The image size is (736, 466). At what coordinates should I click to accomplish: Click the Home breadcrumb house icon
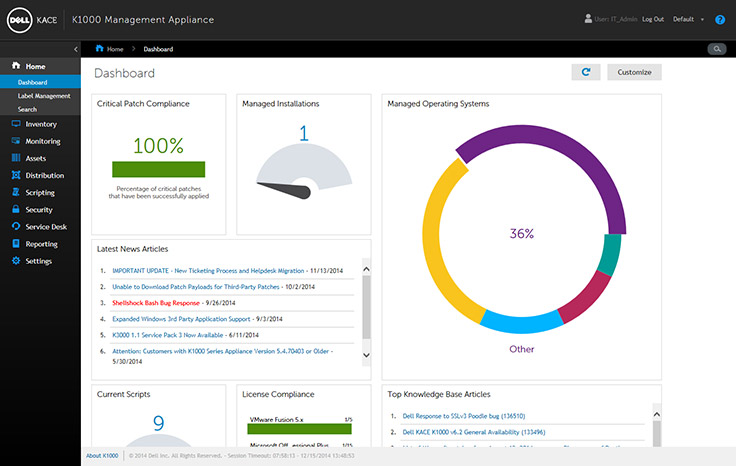[x=99, y=48]
